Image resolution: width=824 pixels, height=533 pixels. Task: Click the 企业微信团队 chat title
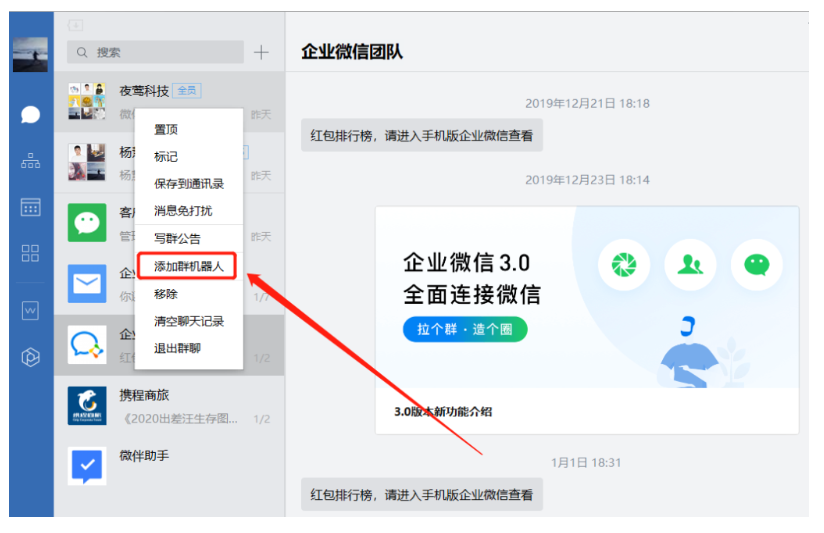click(x=352, y=52)
